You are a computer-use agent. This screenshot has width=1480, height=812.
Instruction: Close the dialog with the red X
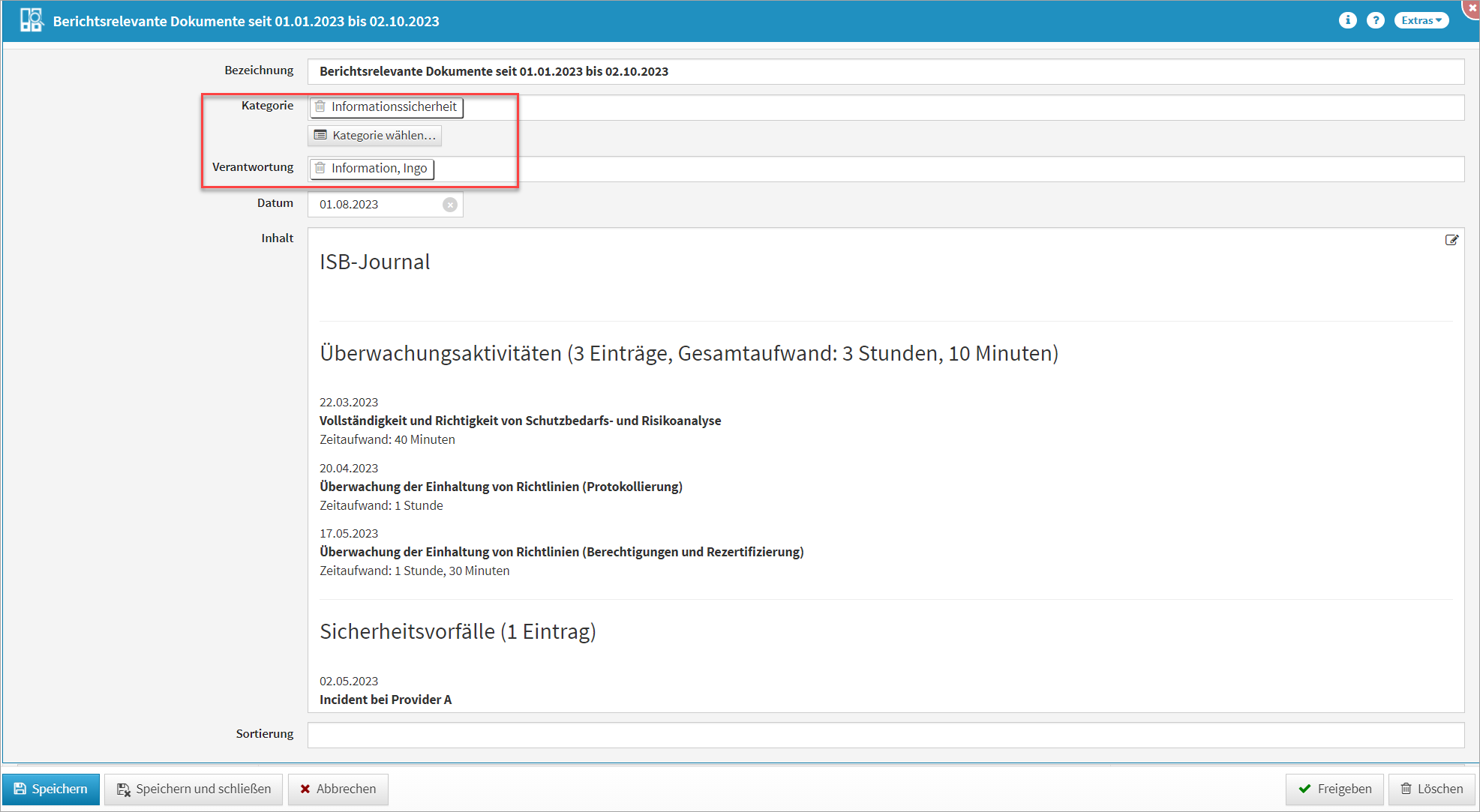1472,7
